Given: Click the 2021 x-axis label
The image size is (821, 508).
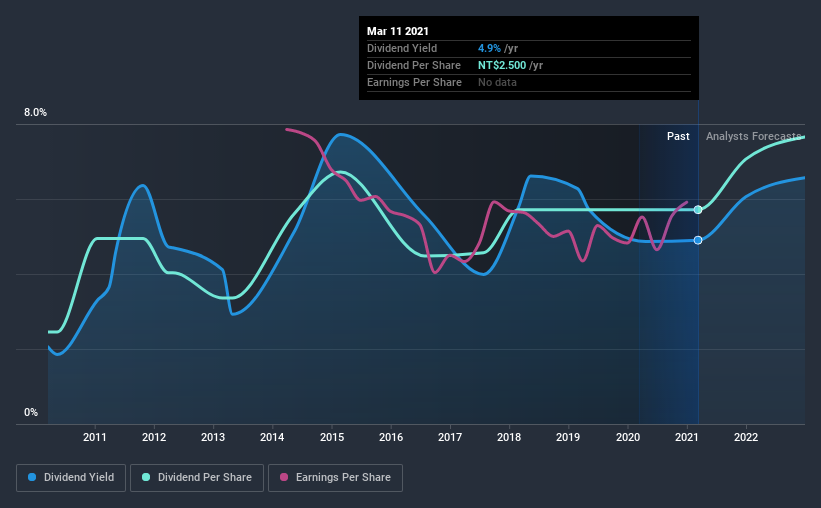Looking at the screenshot, I should [x=686, y=437].
